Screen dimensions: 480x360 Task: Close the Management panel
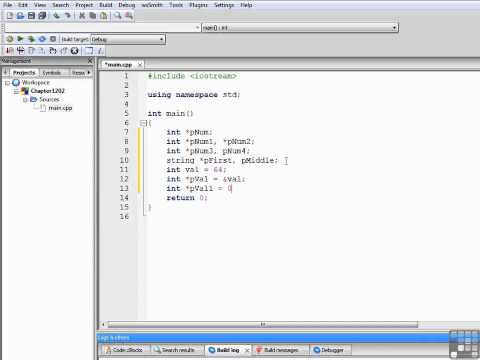90,61
